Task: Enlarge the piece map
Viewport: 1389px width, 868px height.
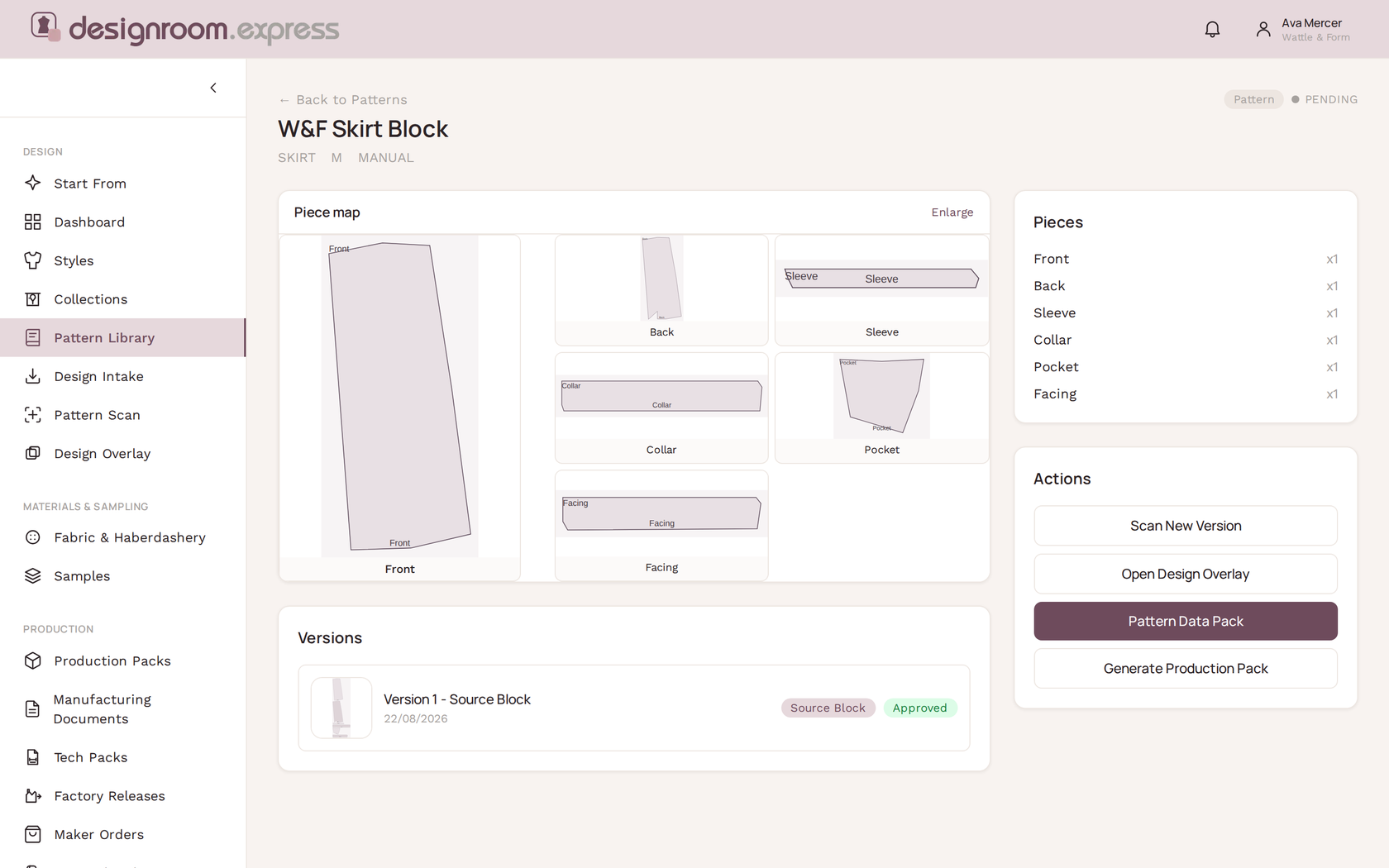Action: click(952, 212)
